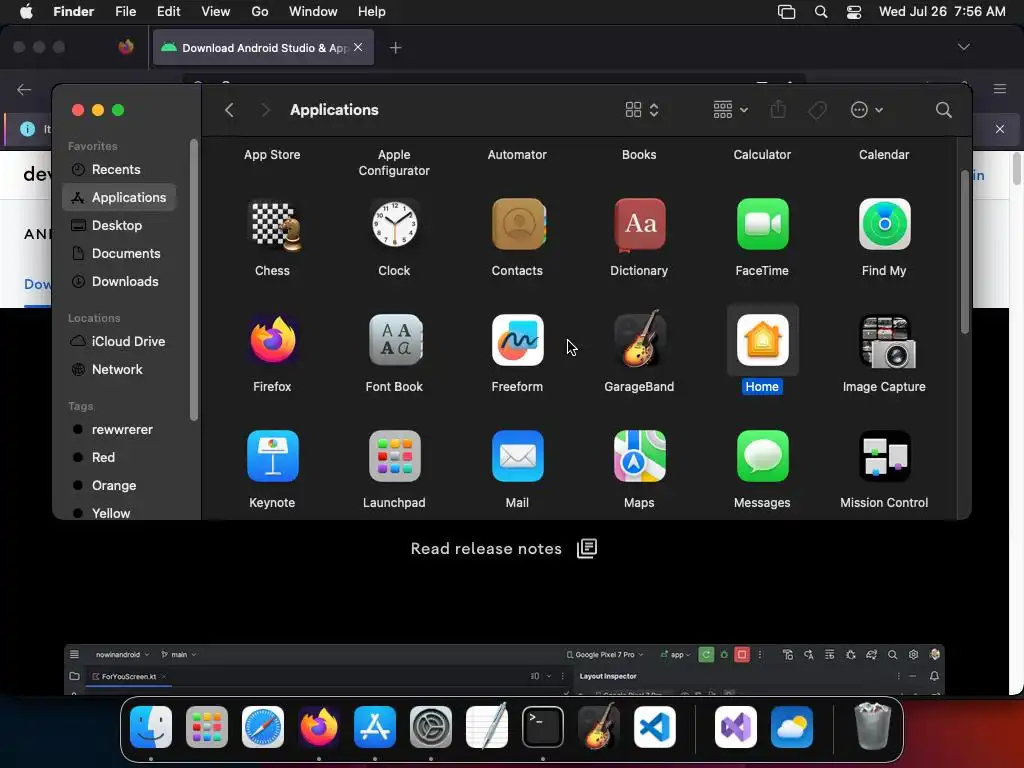Select the Orange tag in sidebar
Image resolution: width=1024 pixels, height=768 pixels.
point(119,486)
